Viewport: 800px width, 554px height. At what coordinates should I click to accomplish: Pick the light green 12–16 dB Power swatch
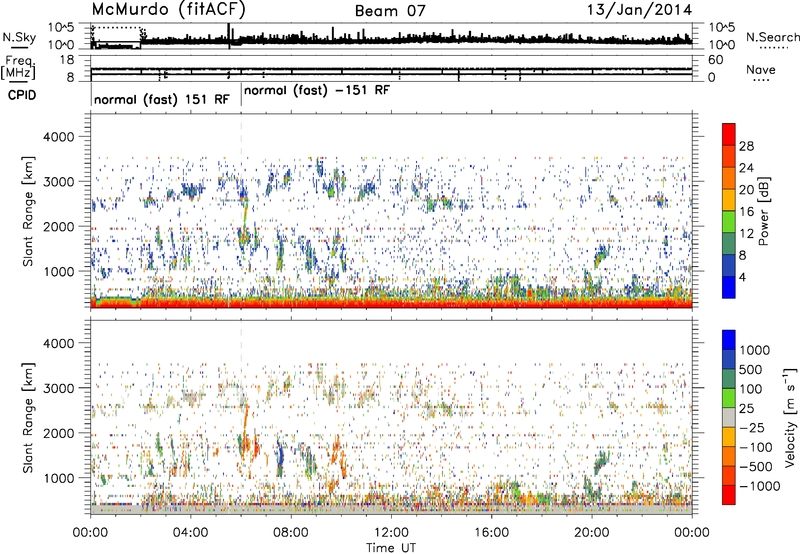[729, 222]
